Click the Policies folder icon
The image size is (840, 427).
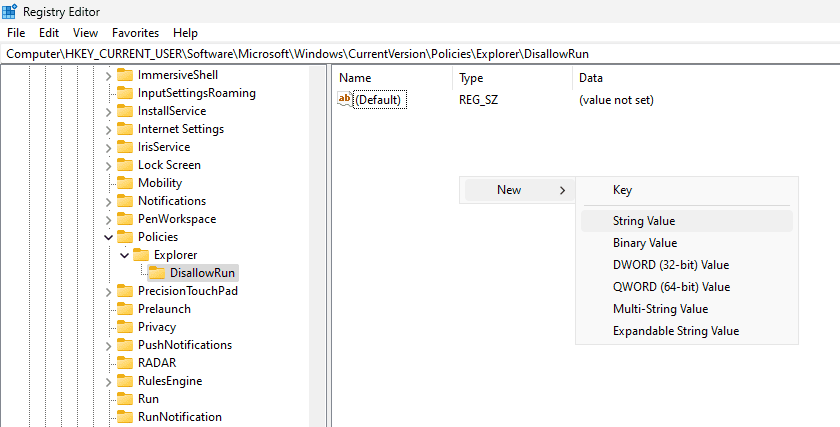[125, 237]
